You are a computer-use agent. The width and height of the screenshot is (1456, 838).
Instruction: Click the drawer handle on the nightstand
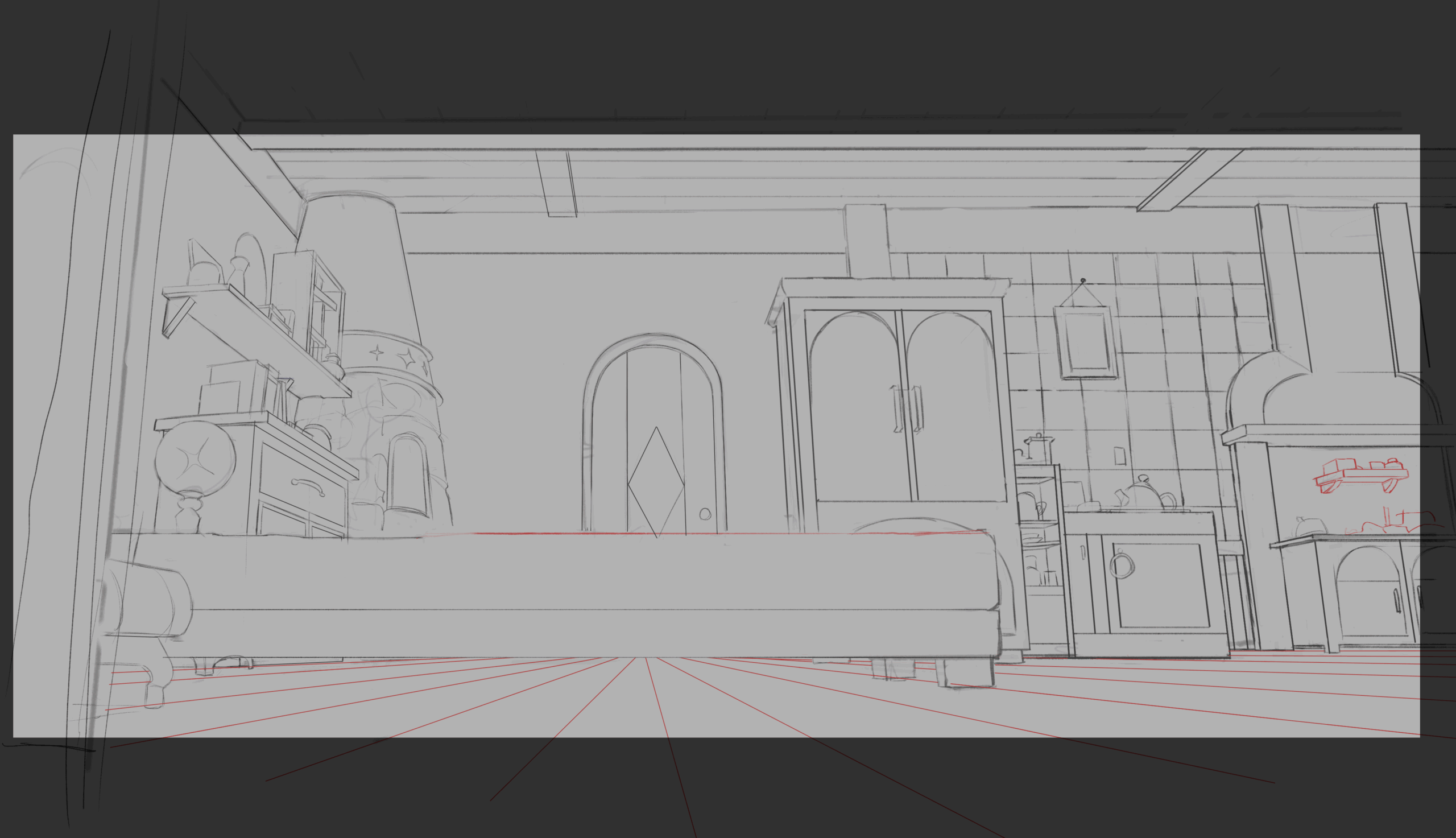(x=307, y=487)
